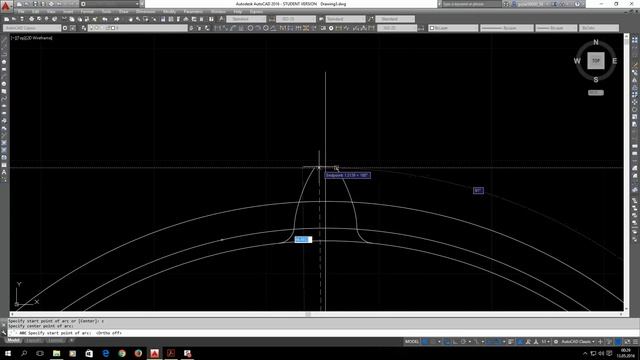Open the Modify menu
The height and width of the screenshot is (360, 640).
[169, 12]
